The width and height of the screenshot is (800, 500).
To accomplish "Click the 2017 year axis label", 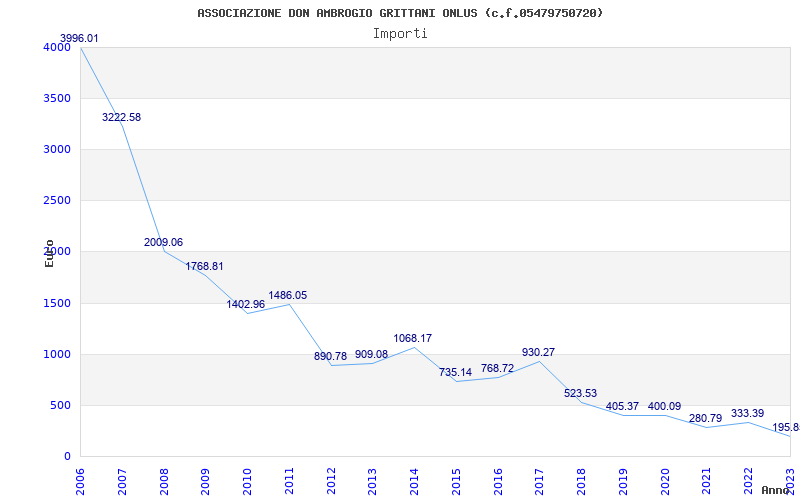I will pos(540,482).
